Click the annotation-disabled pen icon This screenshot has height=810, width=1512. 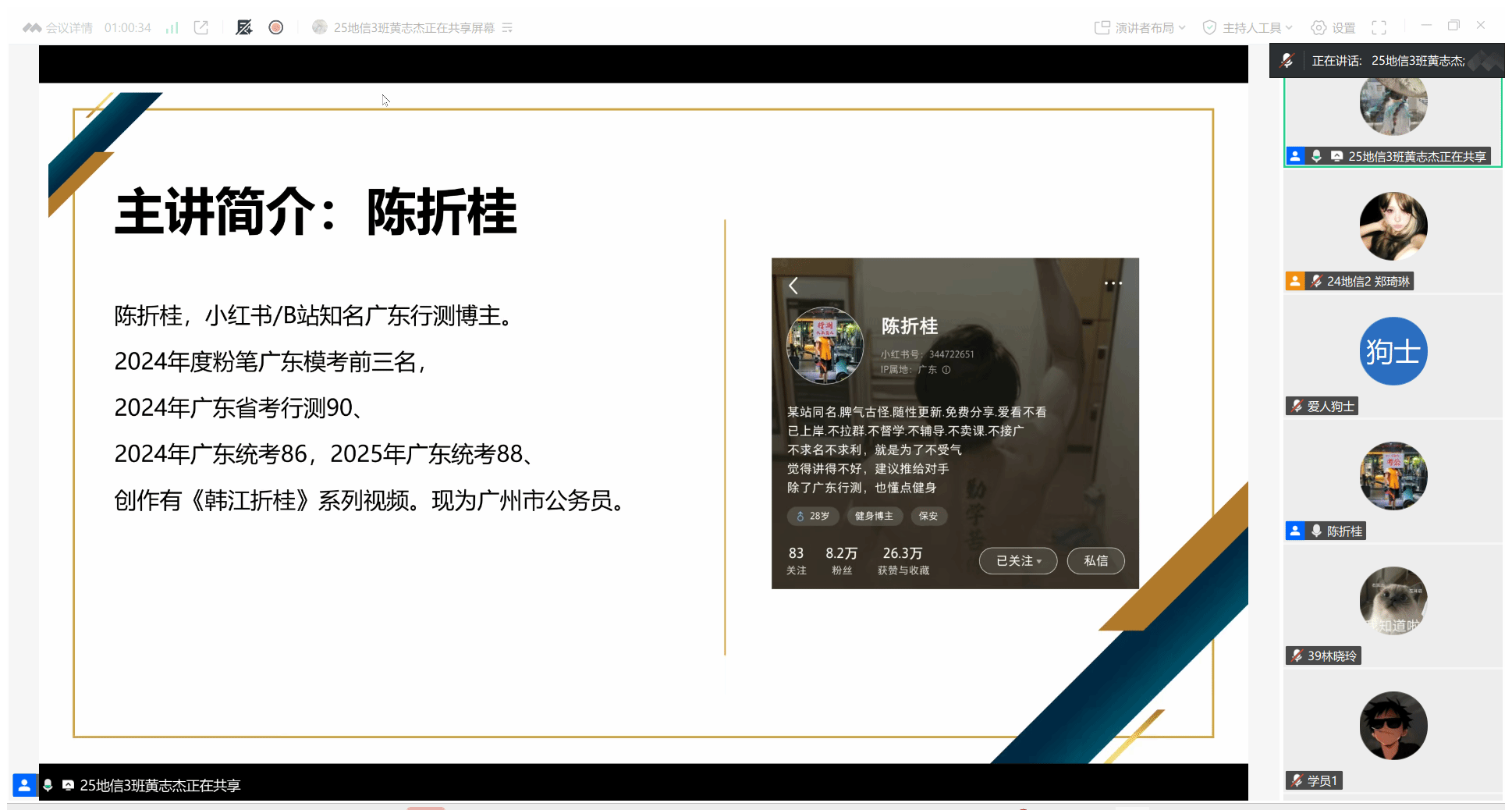[x=244, y=28]
